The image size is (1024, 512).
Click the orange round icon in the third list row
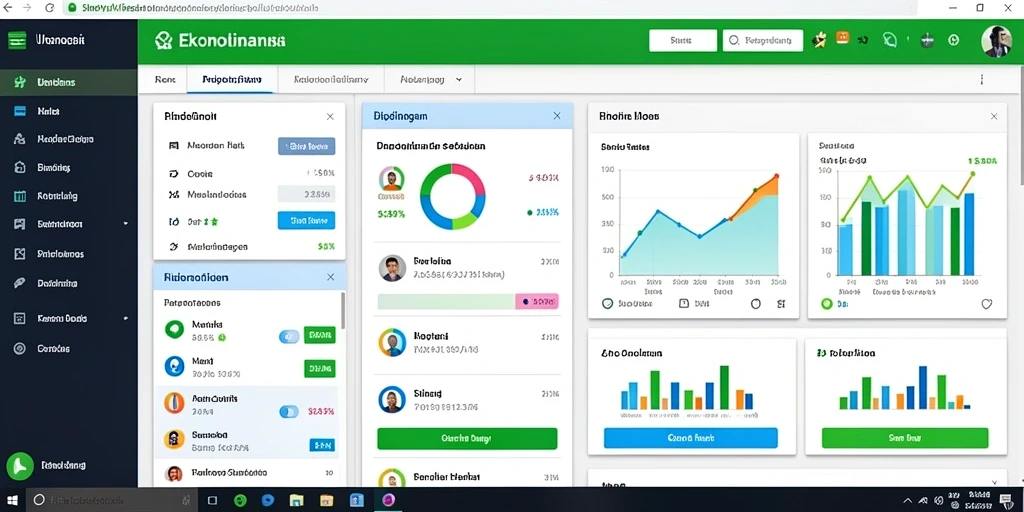tap(174, 403)
